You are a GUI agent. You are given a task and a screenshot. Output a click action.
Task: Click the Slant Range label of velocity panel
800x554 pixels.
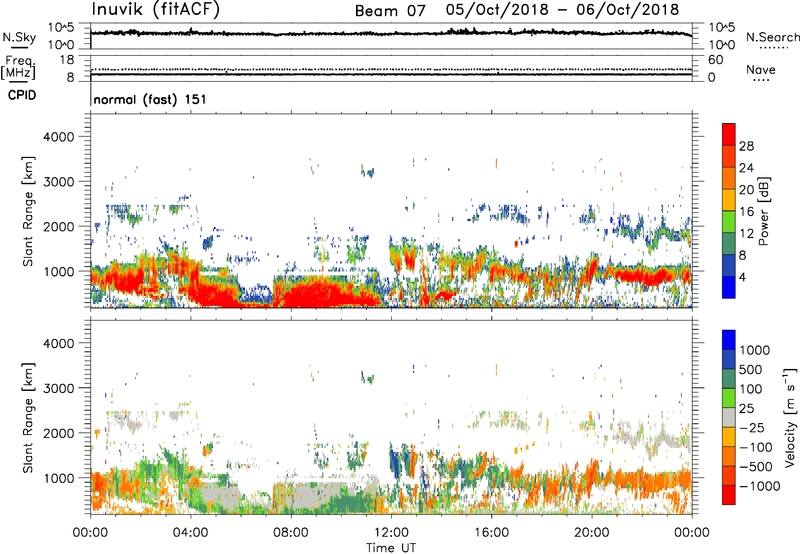[28, 418]
